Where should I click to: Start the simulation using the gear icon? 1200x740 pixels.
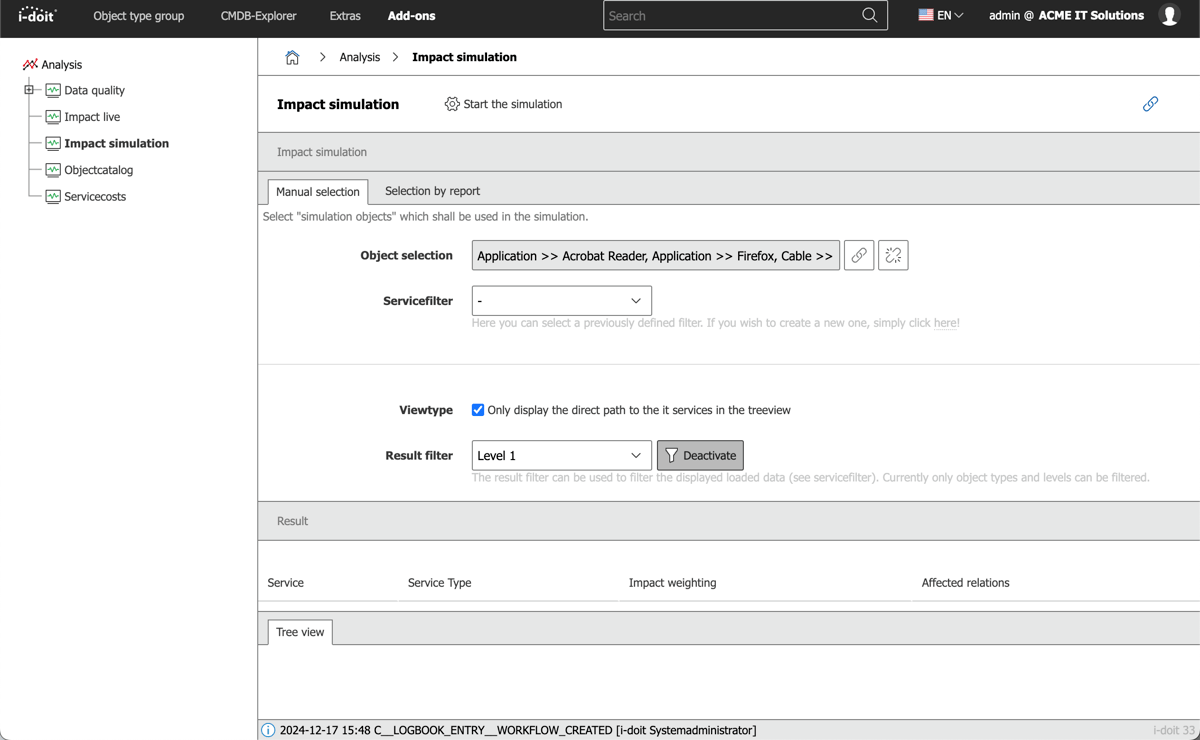[452, 103]
